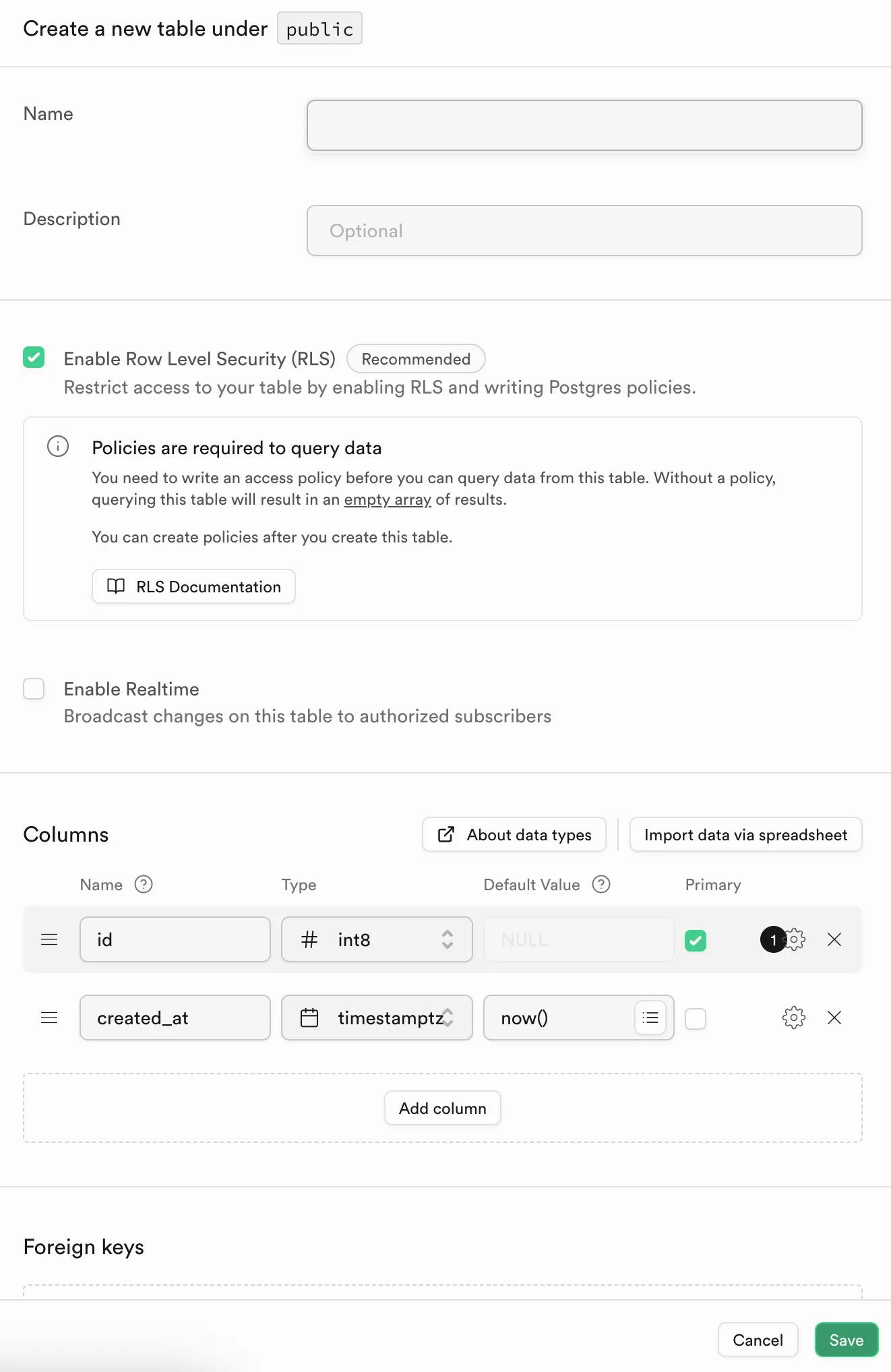Viewport: 891px width, 1372px height.
Task: Open settings gear for id column
Action: tap(796, 939)
